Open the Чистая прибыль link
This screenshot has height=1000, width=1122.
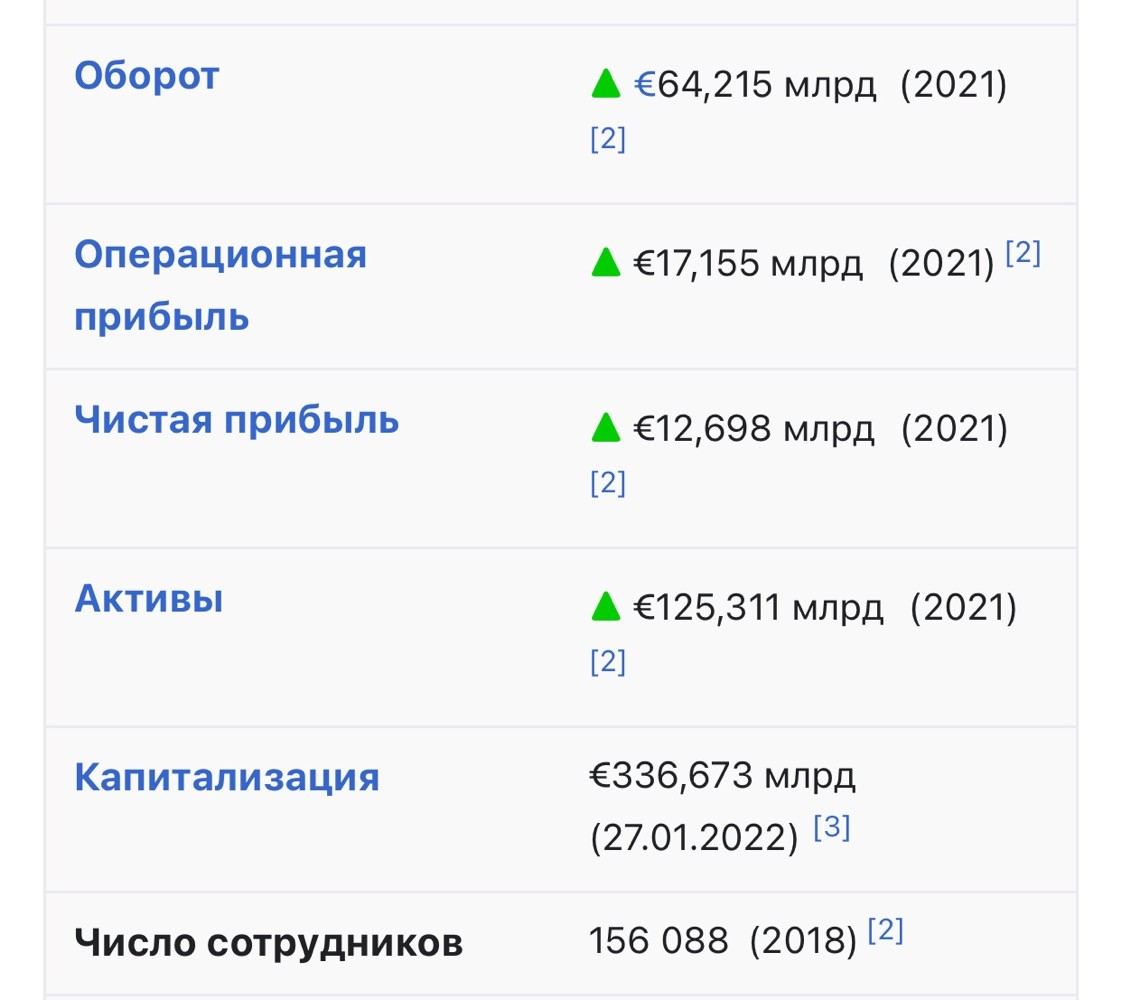237,419
